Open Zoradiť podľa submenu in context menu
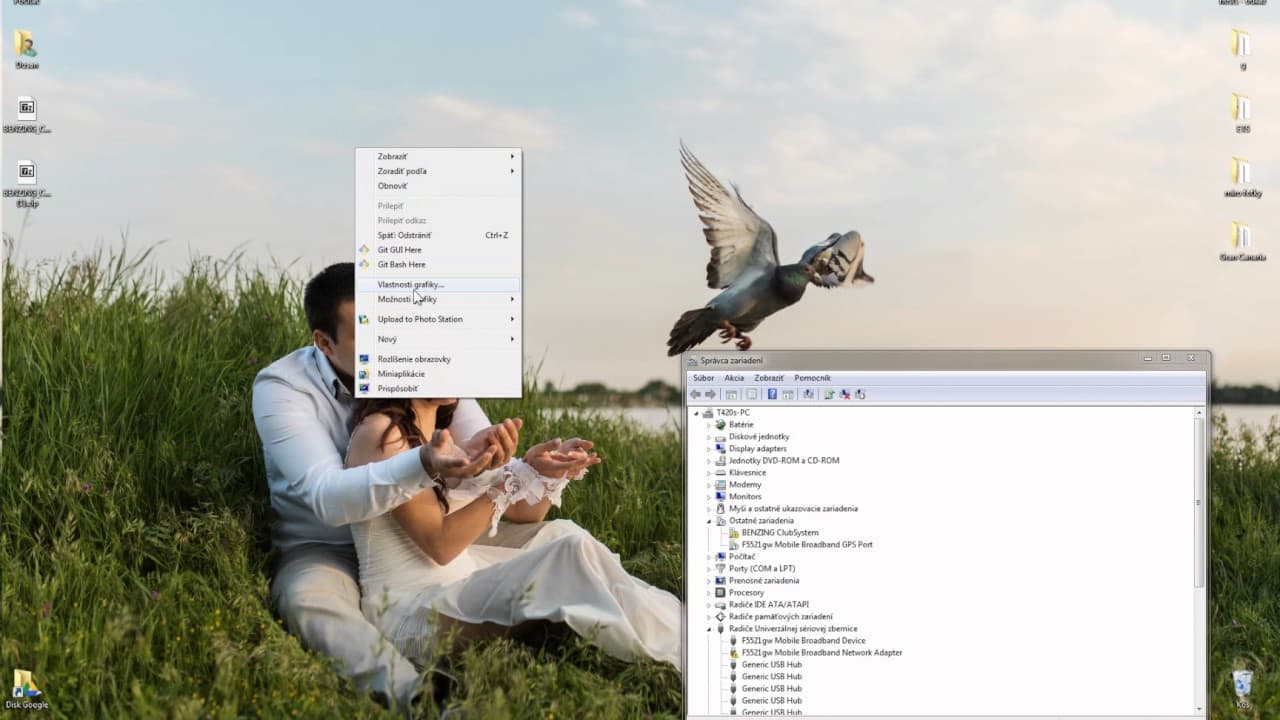 pos(438,171)
